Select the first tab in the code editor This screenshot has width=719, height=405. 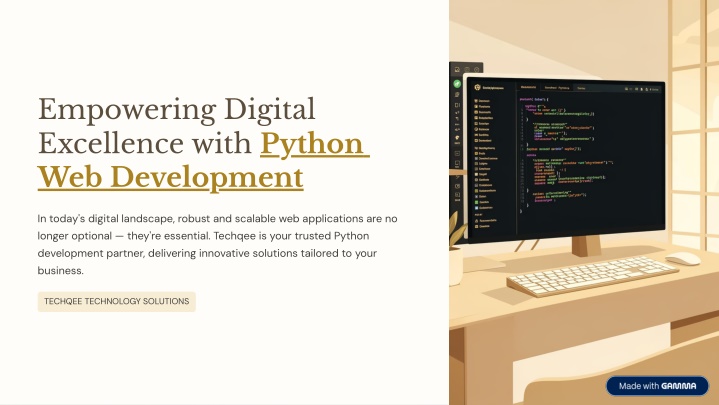tap(528, 88)
